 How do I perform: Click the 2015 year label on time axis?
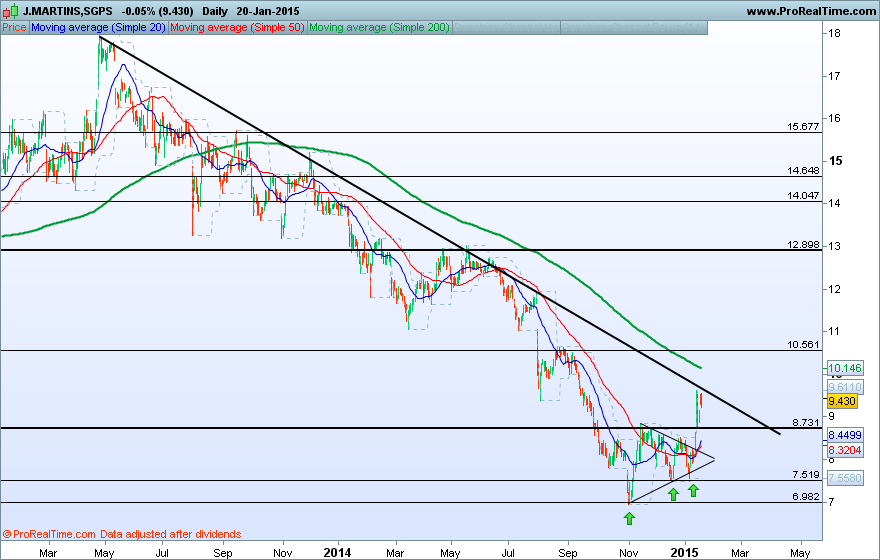point(685,553)
